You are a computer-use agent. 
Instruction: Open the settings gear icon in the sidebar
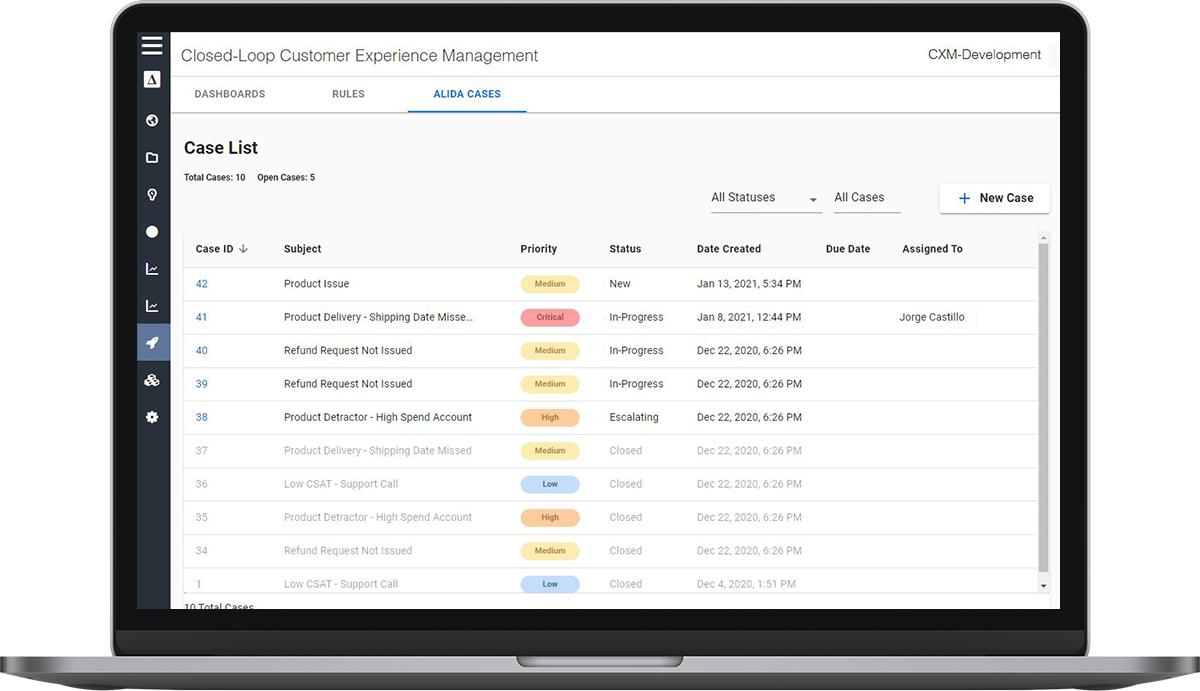152,417
